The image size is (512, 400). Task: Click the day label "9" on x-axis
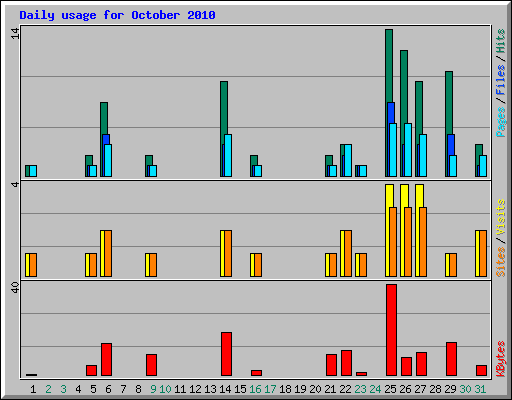click(x=153, y=389)
